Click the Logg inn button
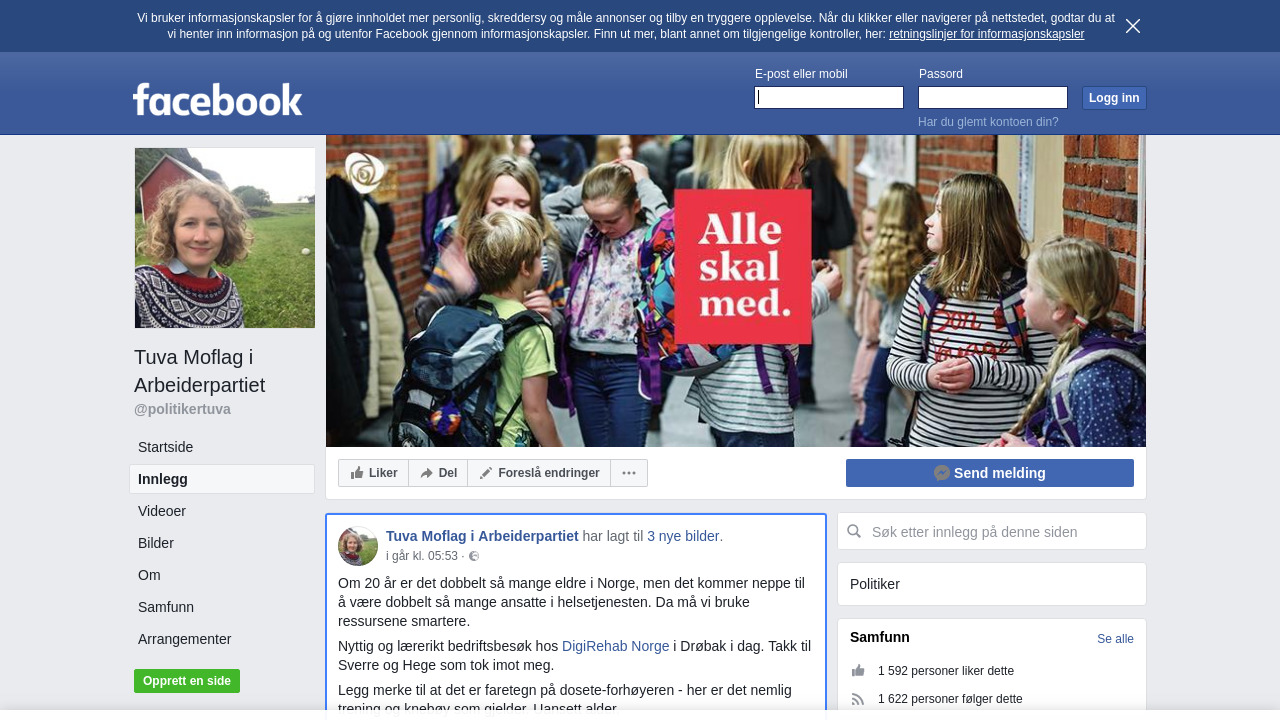Image resolution: width=1280 pixels, height=720 pixels. point(1114,98)
